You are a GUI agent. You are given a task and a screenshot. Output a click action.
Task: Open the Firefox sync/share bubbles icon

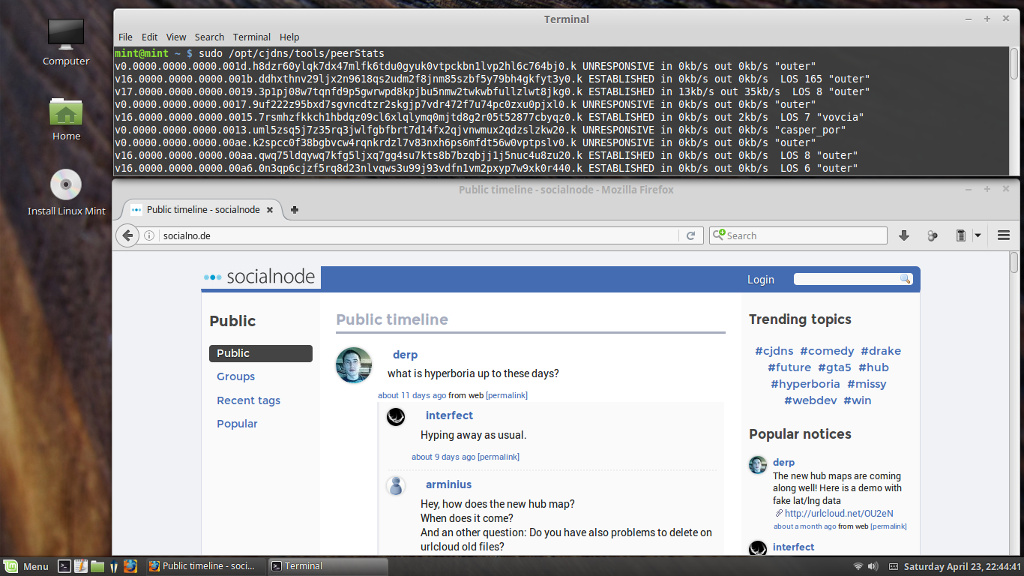(932, 236)
